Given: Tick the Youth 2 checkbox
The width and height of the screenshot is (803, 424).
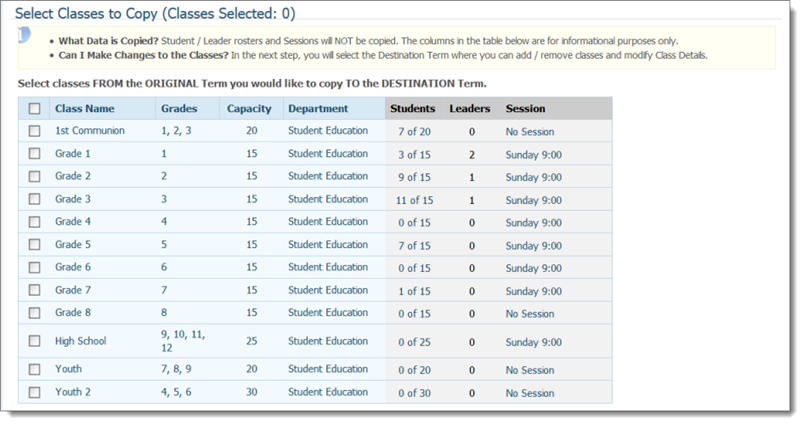Looking at the screenshot, I should pos(34,392).
